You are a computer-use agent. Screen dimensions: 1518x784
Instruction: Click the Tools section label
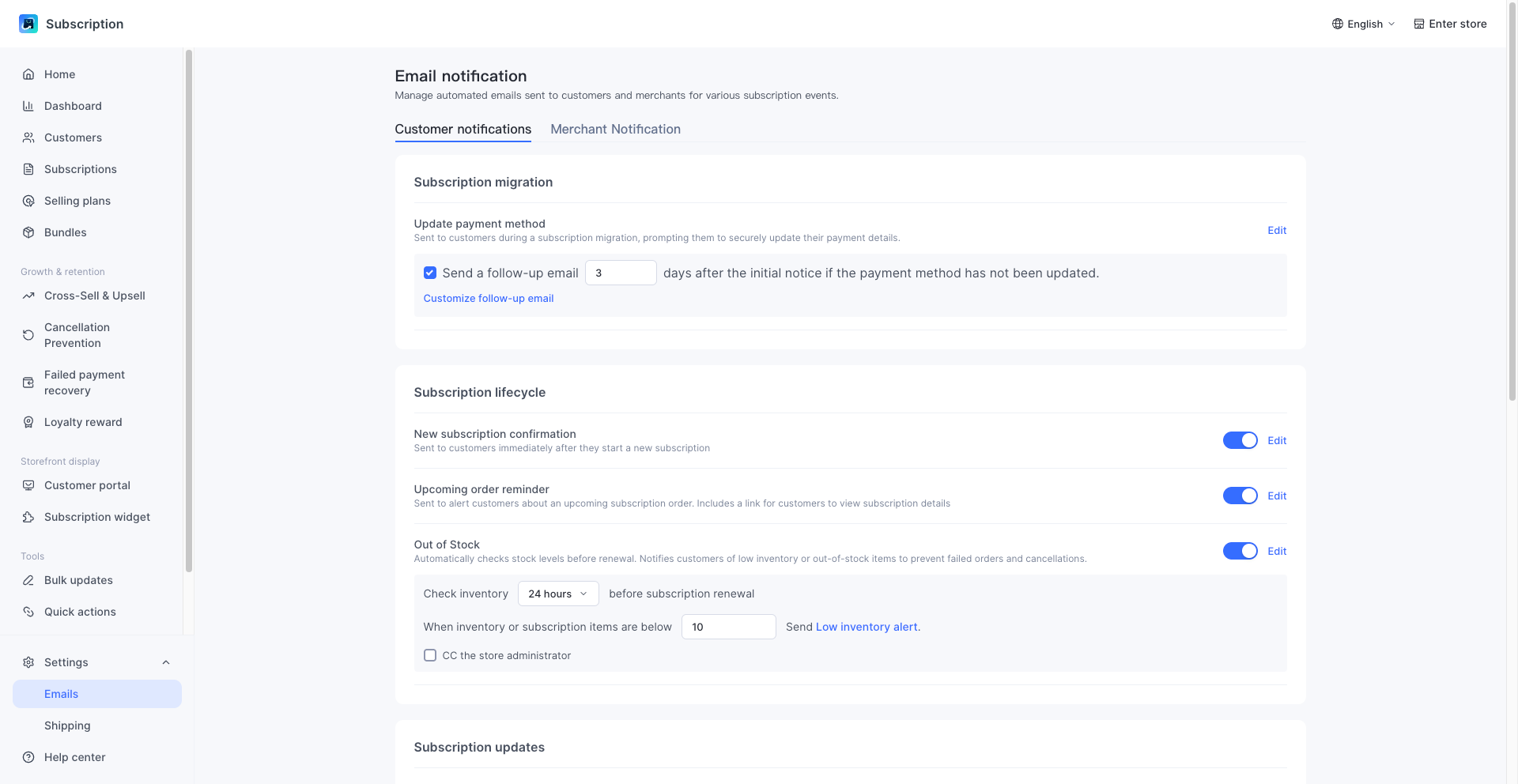(32, 556)
